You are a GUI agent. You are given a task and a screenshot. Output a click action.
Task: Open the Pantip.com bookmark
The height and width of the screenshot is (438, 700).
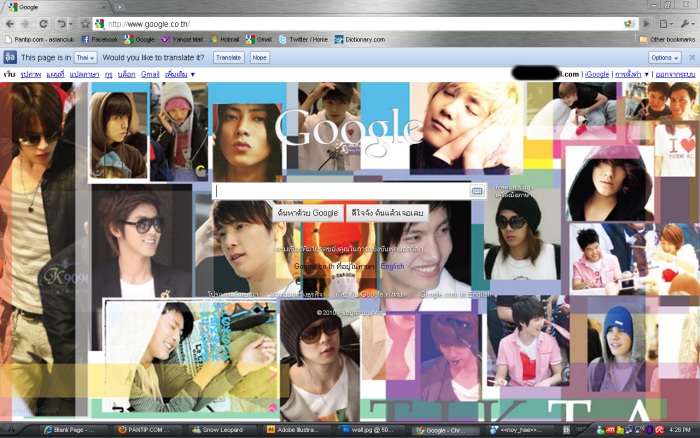pyautogui.click(x=39, y=39)
